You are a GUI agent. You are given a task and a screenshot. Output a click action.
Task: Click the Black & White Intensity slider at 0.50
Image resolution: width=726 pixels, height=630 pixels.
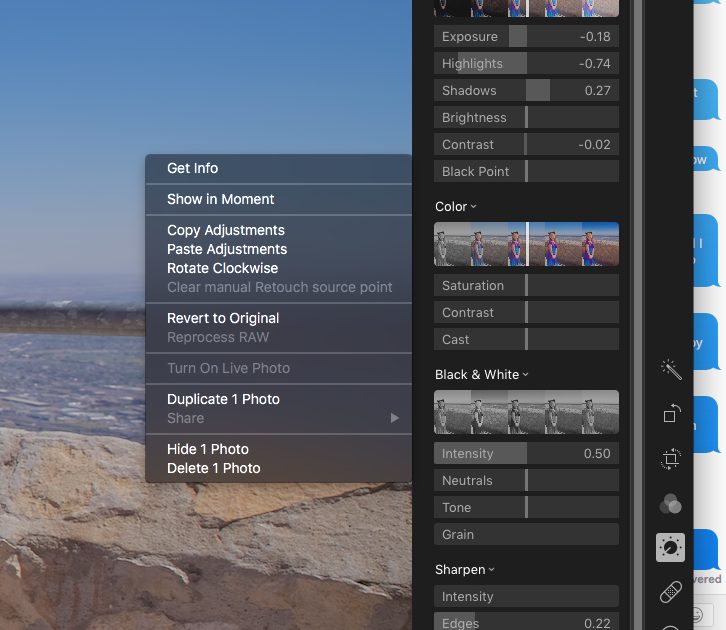(526, 453)
